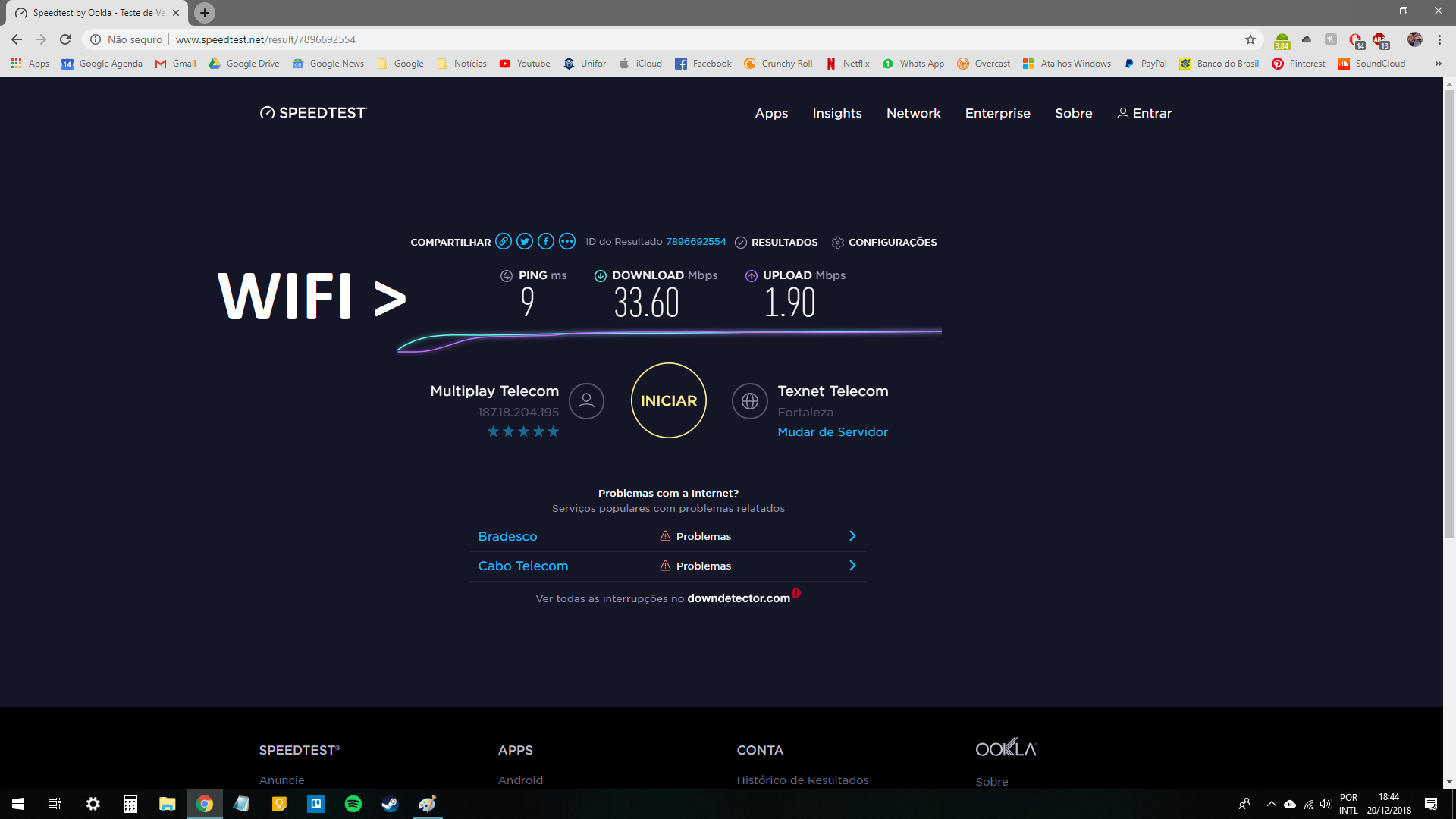Screen dimensions: 1456x819
Task: Open the Bradesco outage link
Action: click(x=507, y=536)
